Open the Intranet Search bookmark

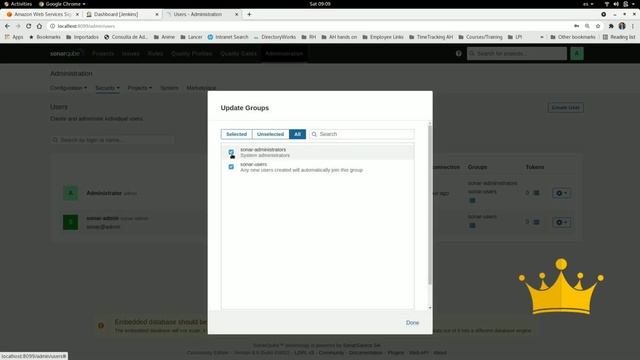point(228,37)
